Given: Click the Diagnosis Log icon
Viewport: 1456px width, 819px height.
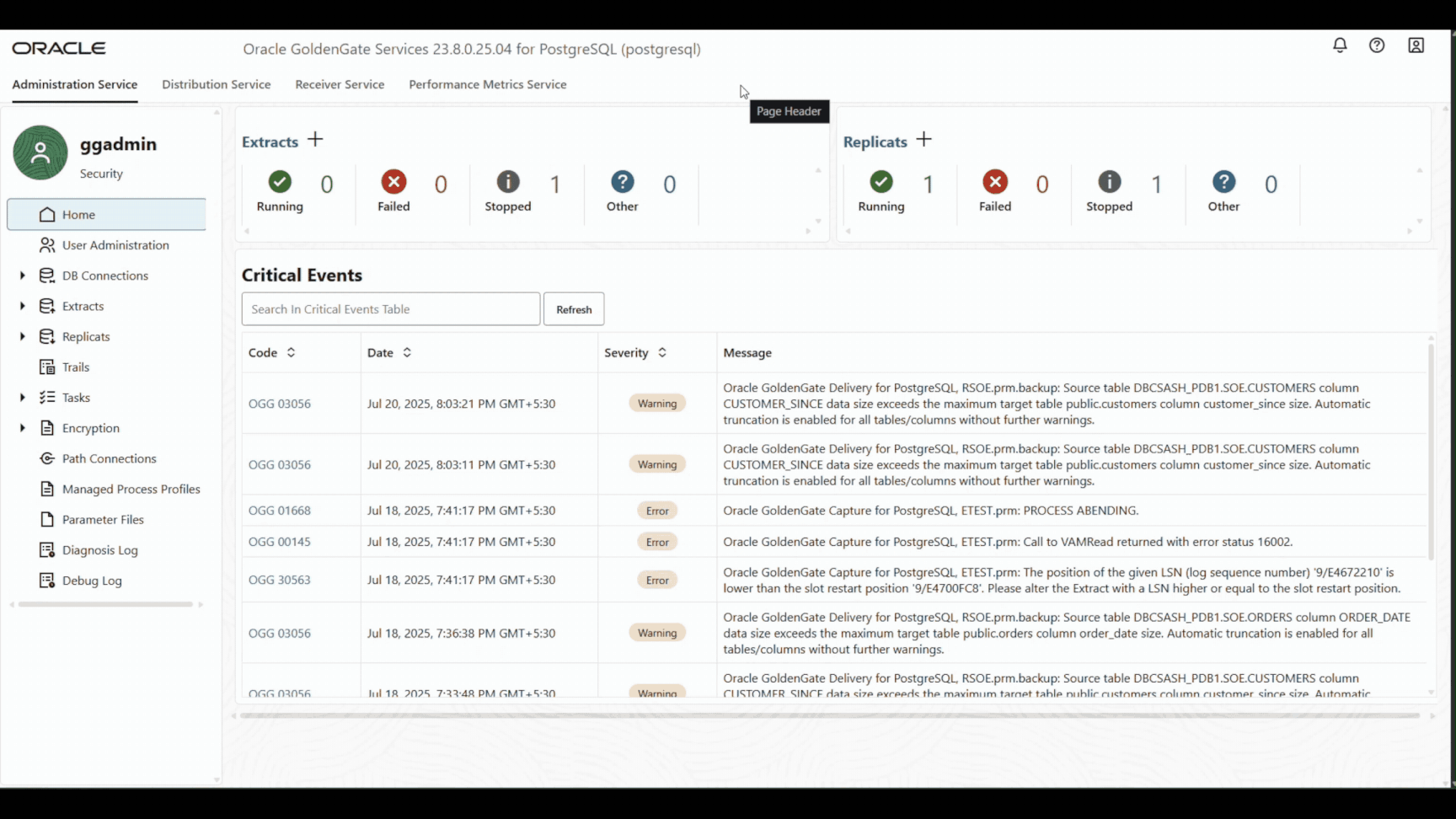Looking at the screenshot, I should pos(47,549).
